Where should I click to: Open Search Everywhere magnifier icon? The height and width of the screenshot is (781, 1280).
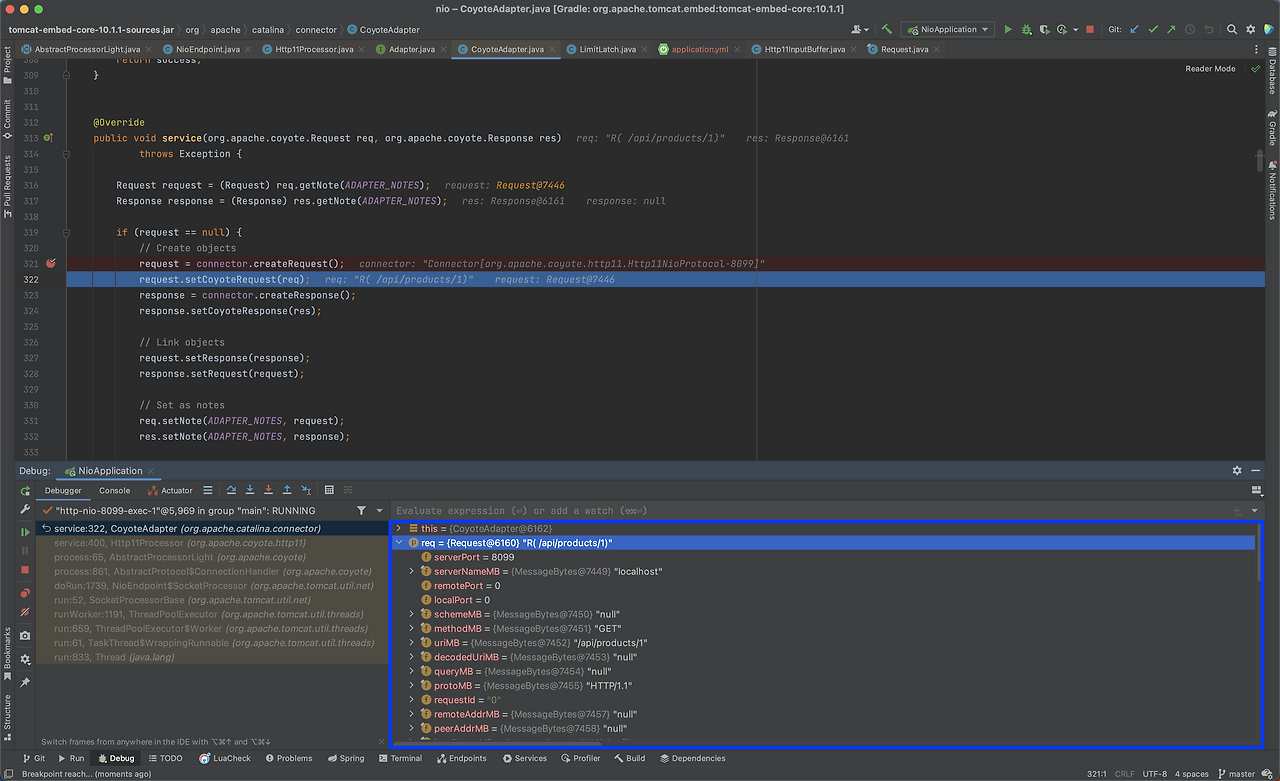1232,29
